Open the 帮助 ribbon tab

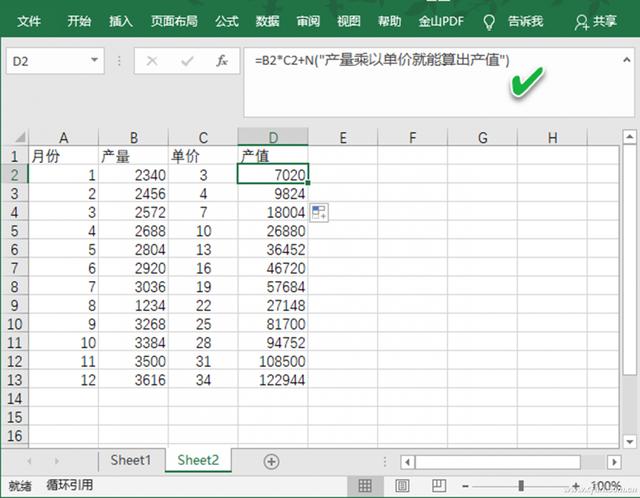point(389,21)
